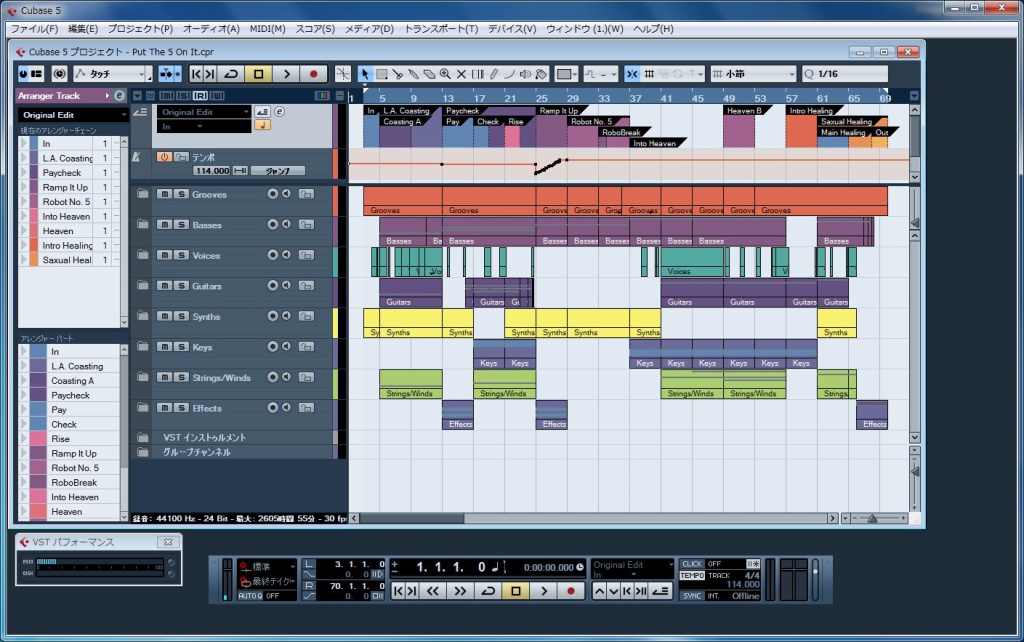Image resolution: width=1024 pixels, height=642 pixels.
Task: Click the toolbar Play button
Action: 286,74
